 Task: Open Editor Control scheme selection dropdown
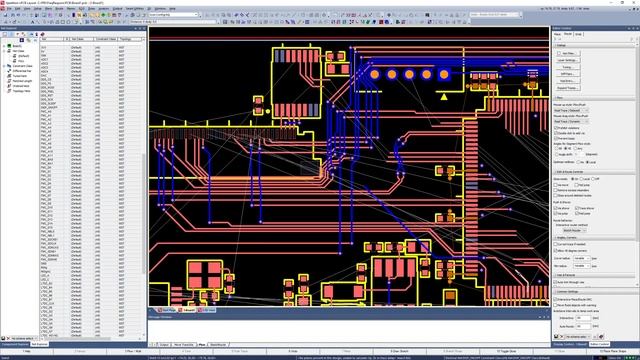(578, 337)
